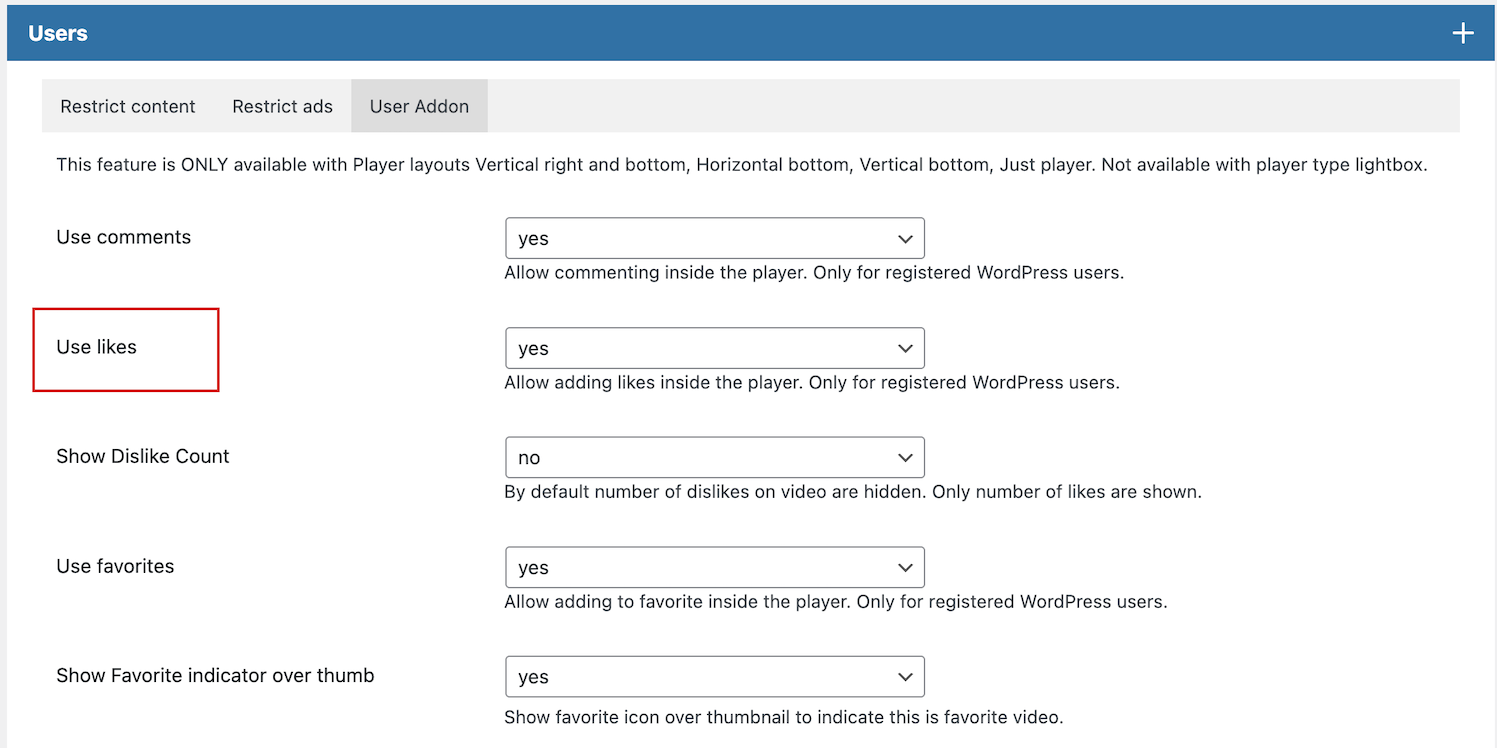1497x748 pixels.
Task: Open Show Favorite indicator over thumb dropdown
Action: [714, 677]
